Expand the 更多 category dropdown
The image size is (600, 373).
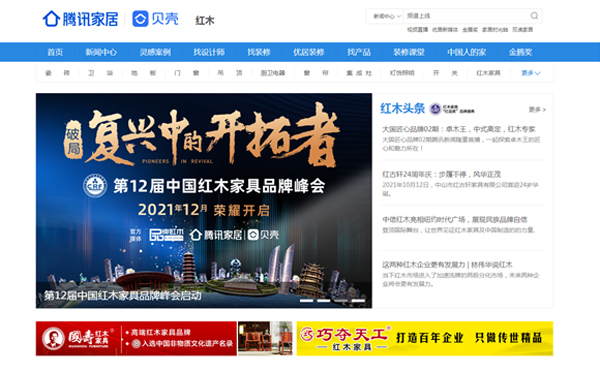(x=531, y=73)
